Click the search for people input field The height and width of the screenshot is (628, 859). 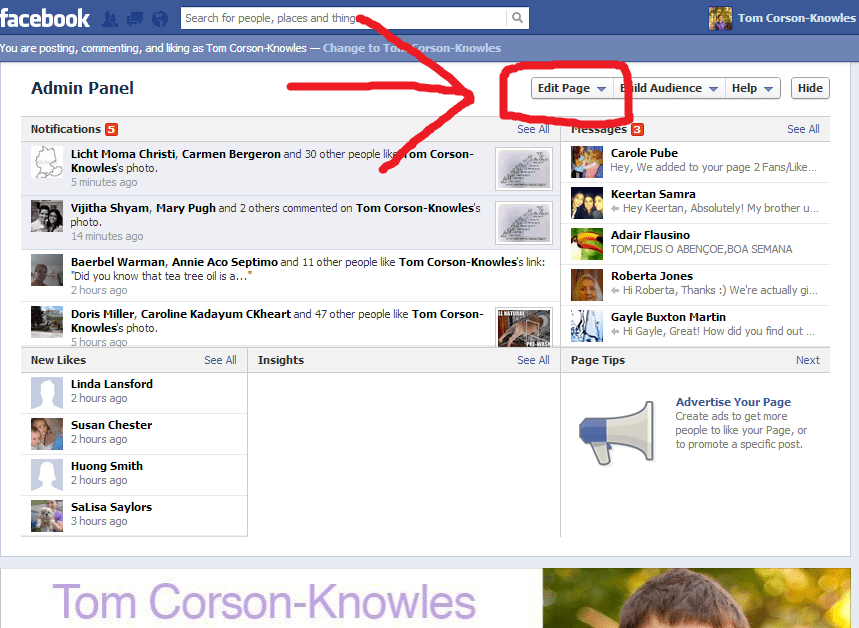point(343,18)
